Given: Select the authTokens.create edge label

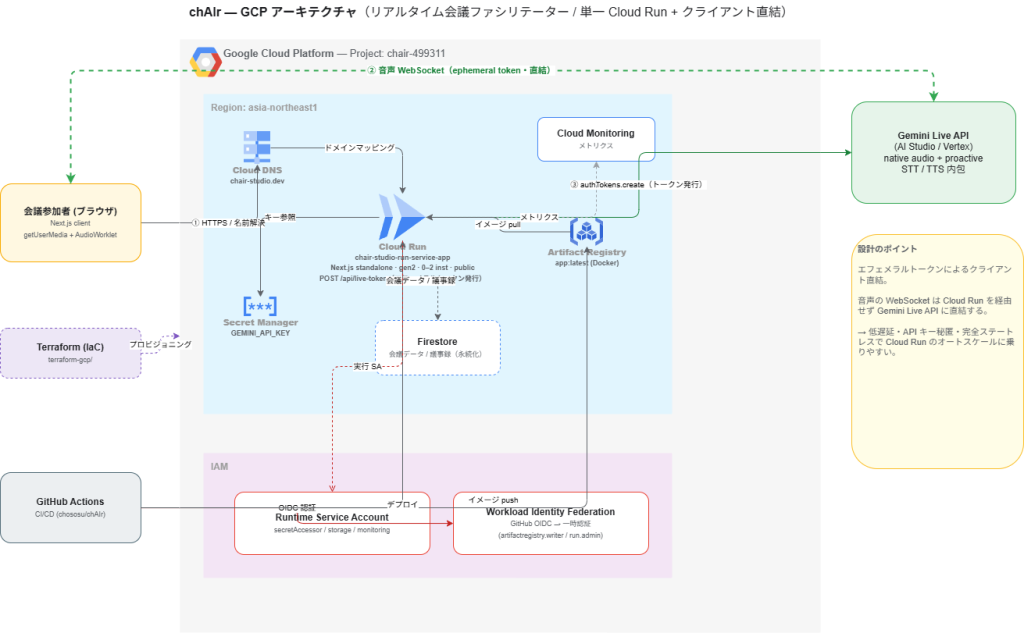Looking at the screenshot, I should coord(637,185).
